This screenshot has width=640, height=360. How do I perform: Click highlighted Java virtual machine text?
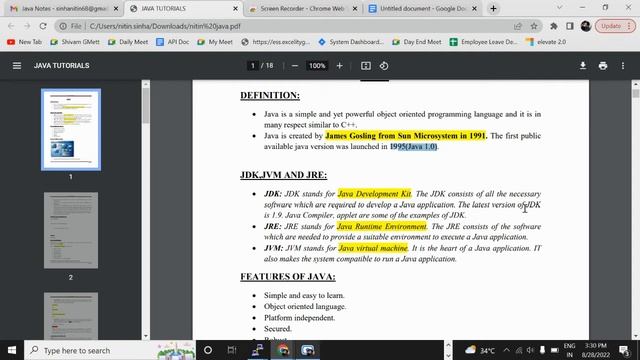[373, 248]
